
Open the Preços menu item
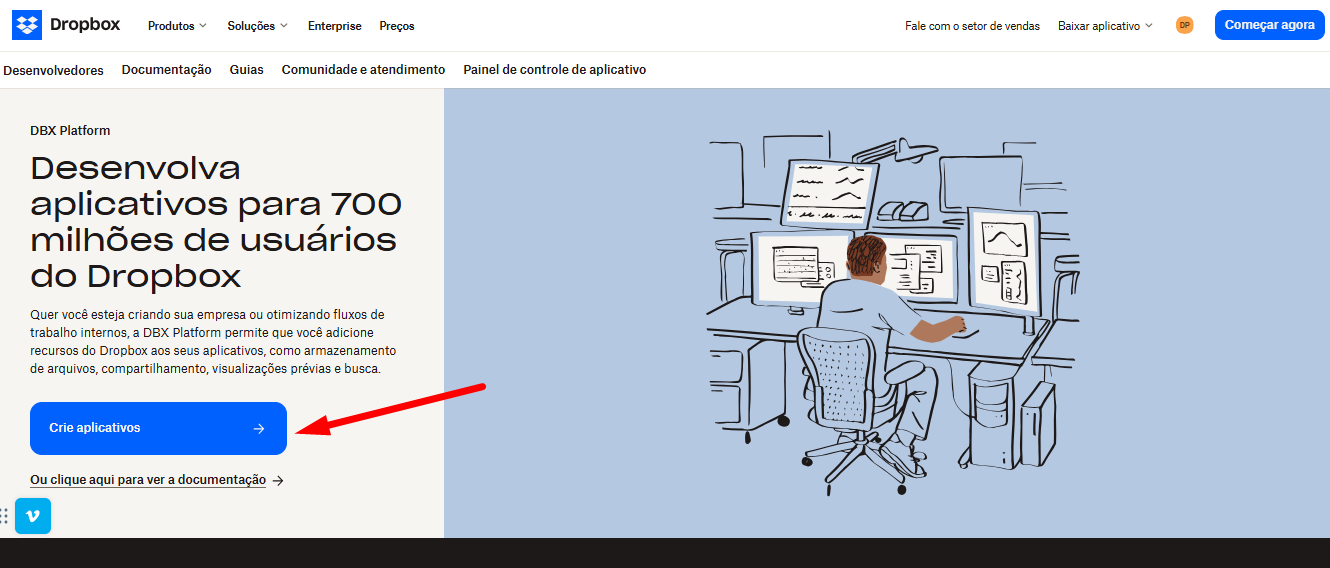pos(397,26)
